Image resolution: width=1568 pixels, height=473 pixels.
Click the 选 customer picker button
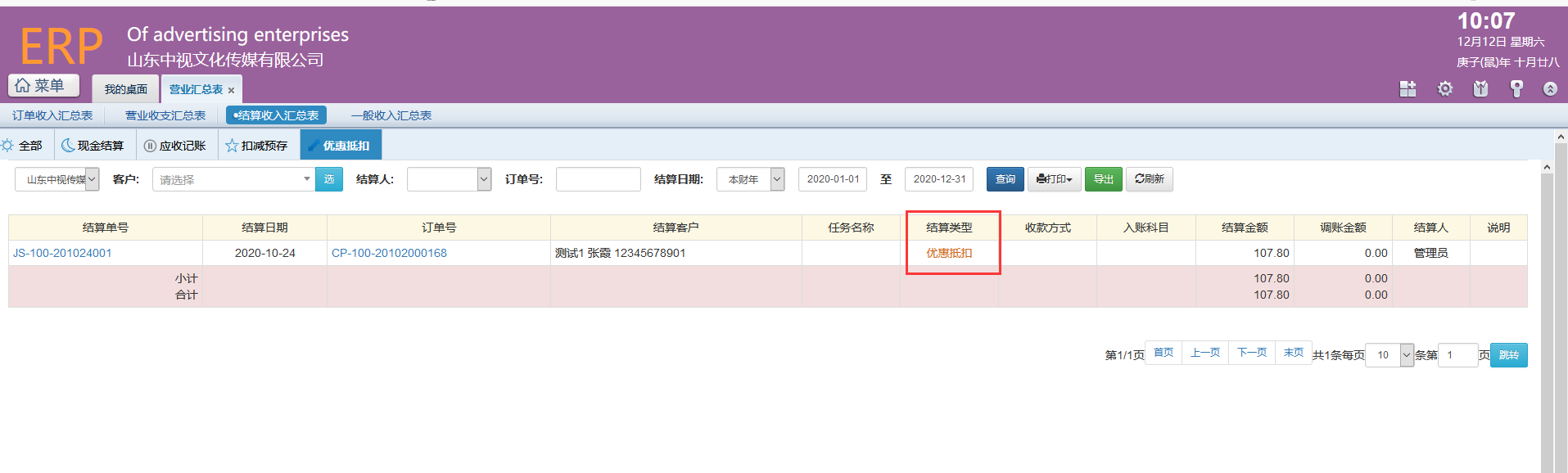coord(328,179)
